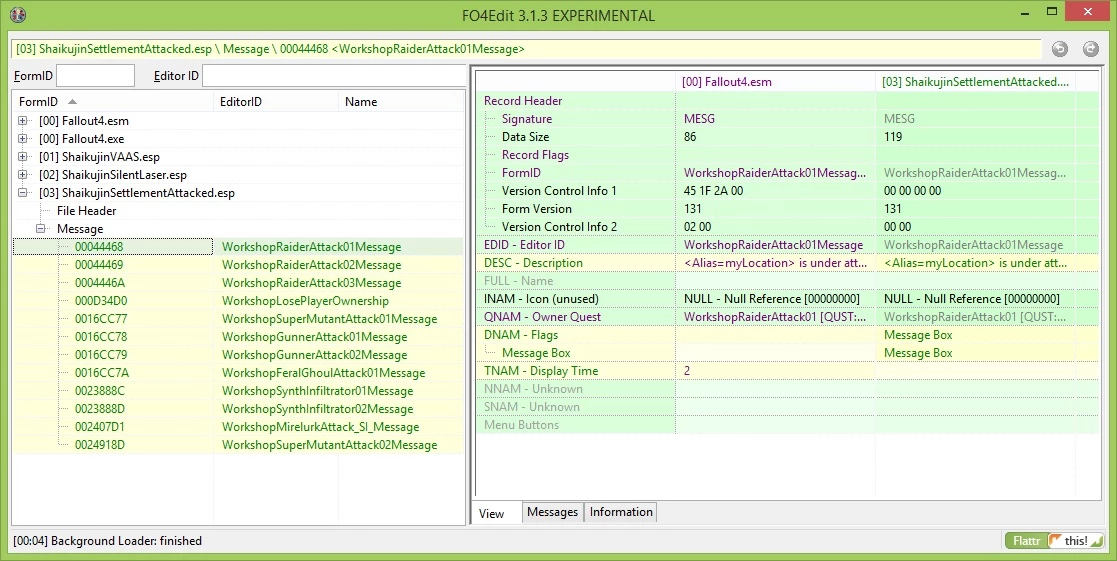Screen dimensions: 1117x561
Task: Click the Menu Buttons row label
Action: point(521,425)
